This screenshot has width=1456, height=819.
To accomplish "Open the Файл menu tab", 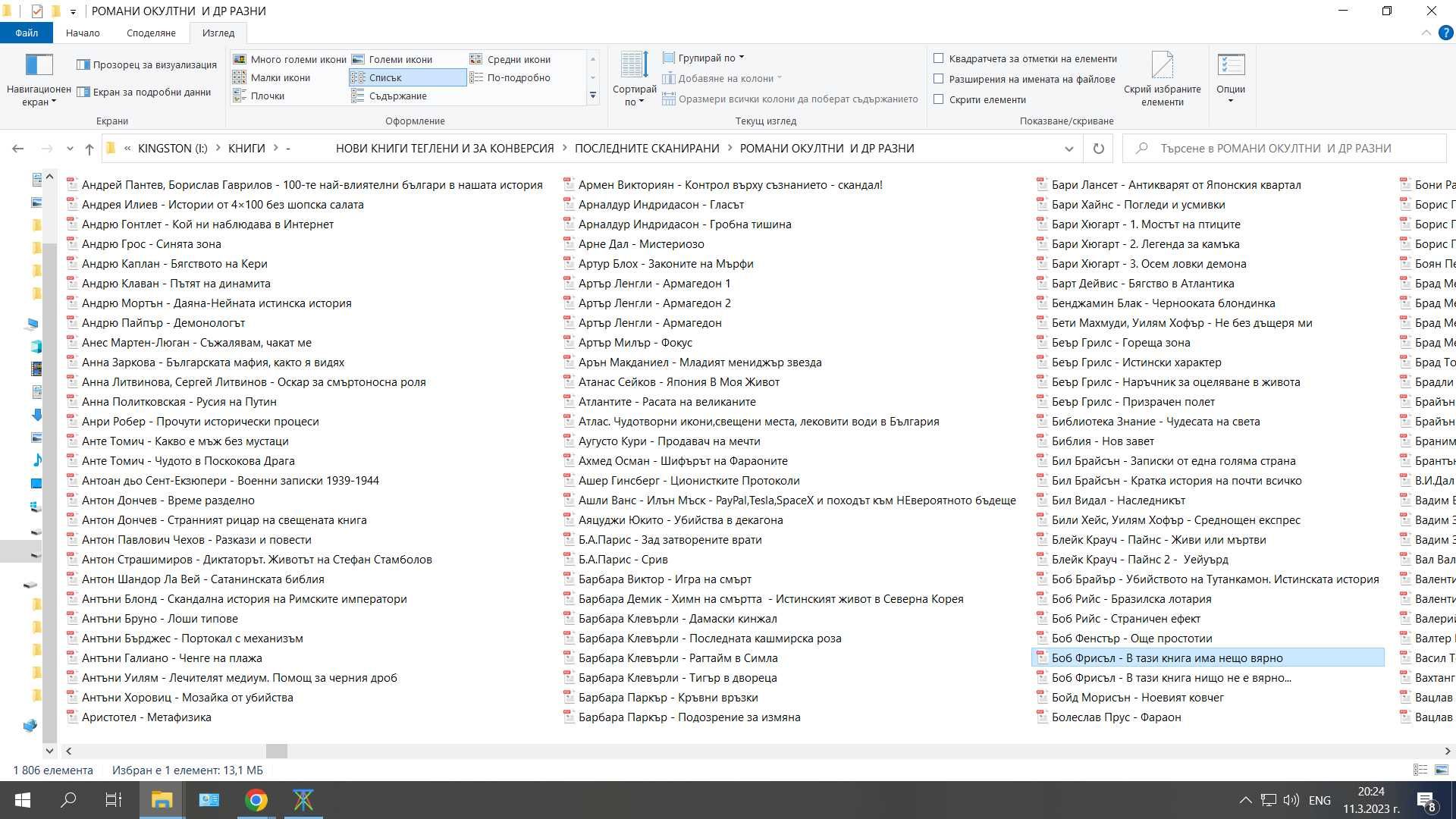I will coord(27,33).
